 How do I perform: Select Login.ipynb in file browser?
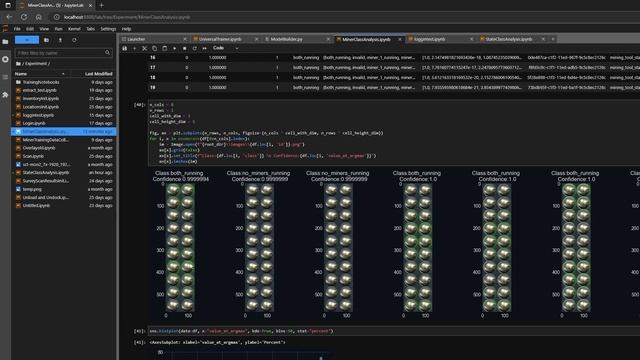pos(63,123)
